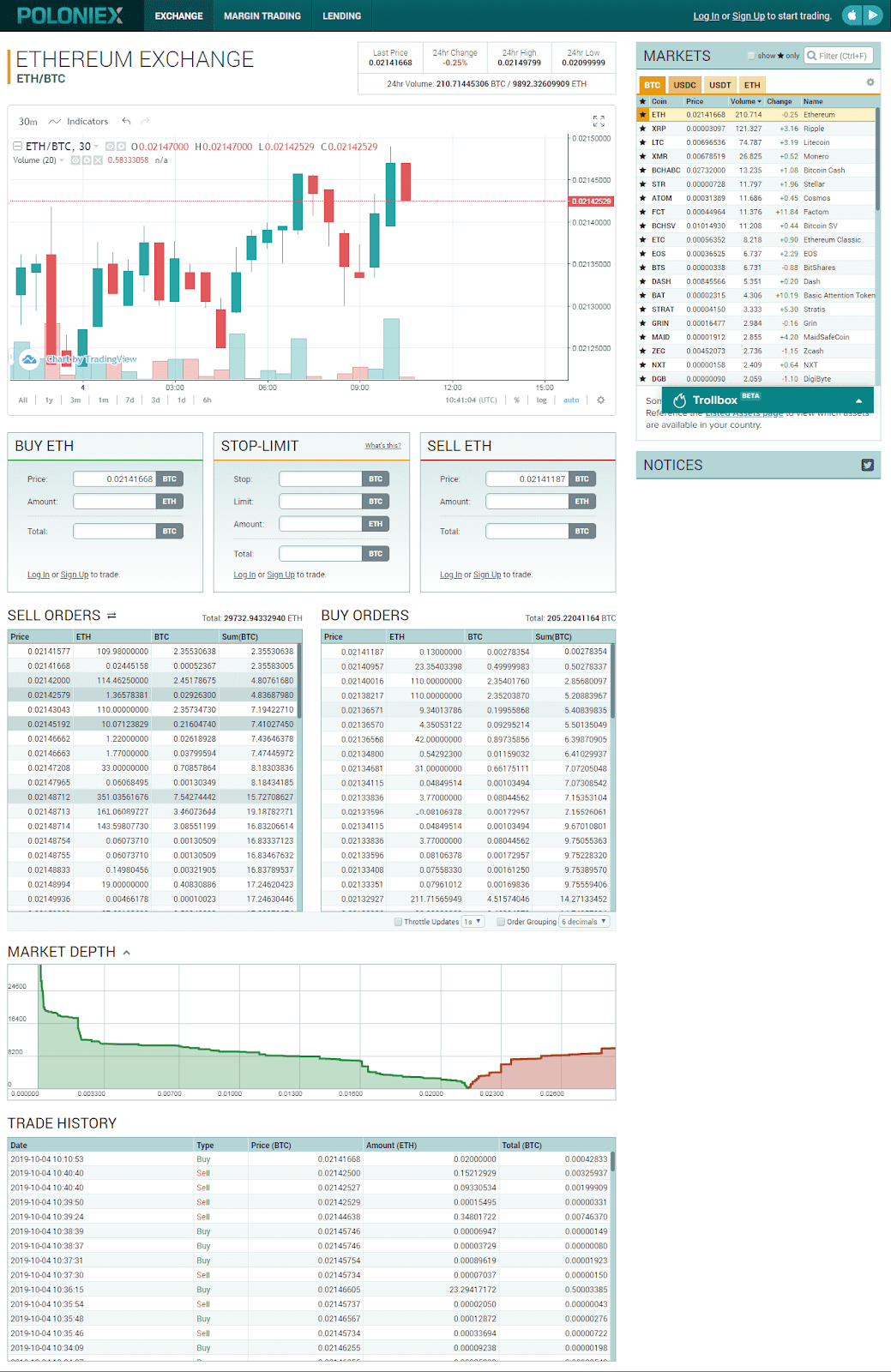Screen dimensions: 891x1372
Task: Star the XRP market row
Action: point(642,129)
